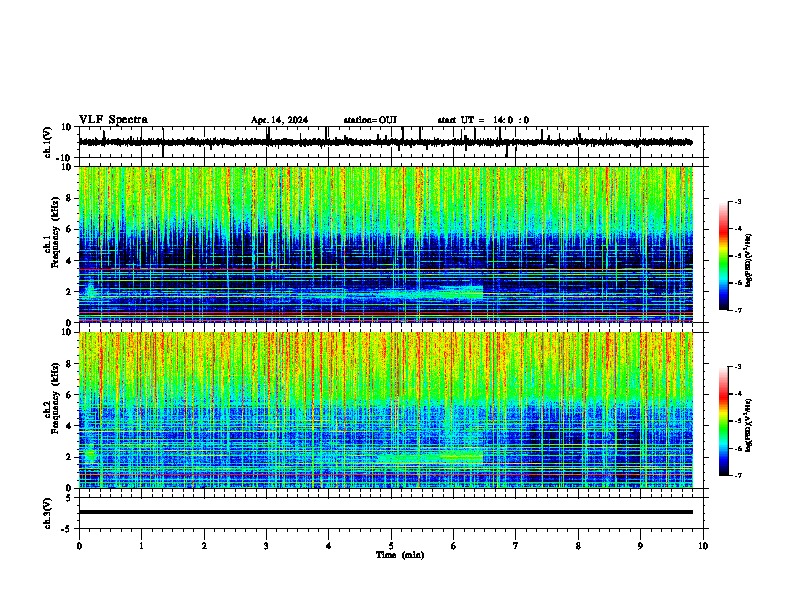Click time-axis tick label 9
This screenshot has height=612, width=792.
click(x=640, y=546)
